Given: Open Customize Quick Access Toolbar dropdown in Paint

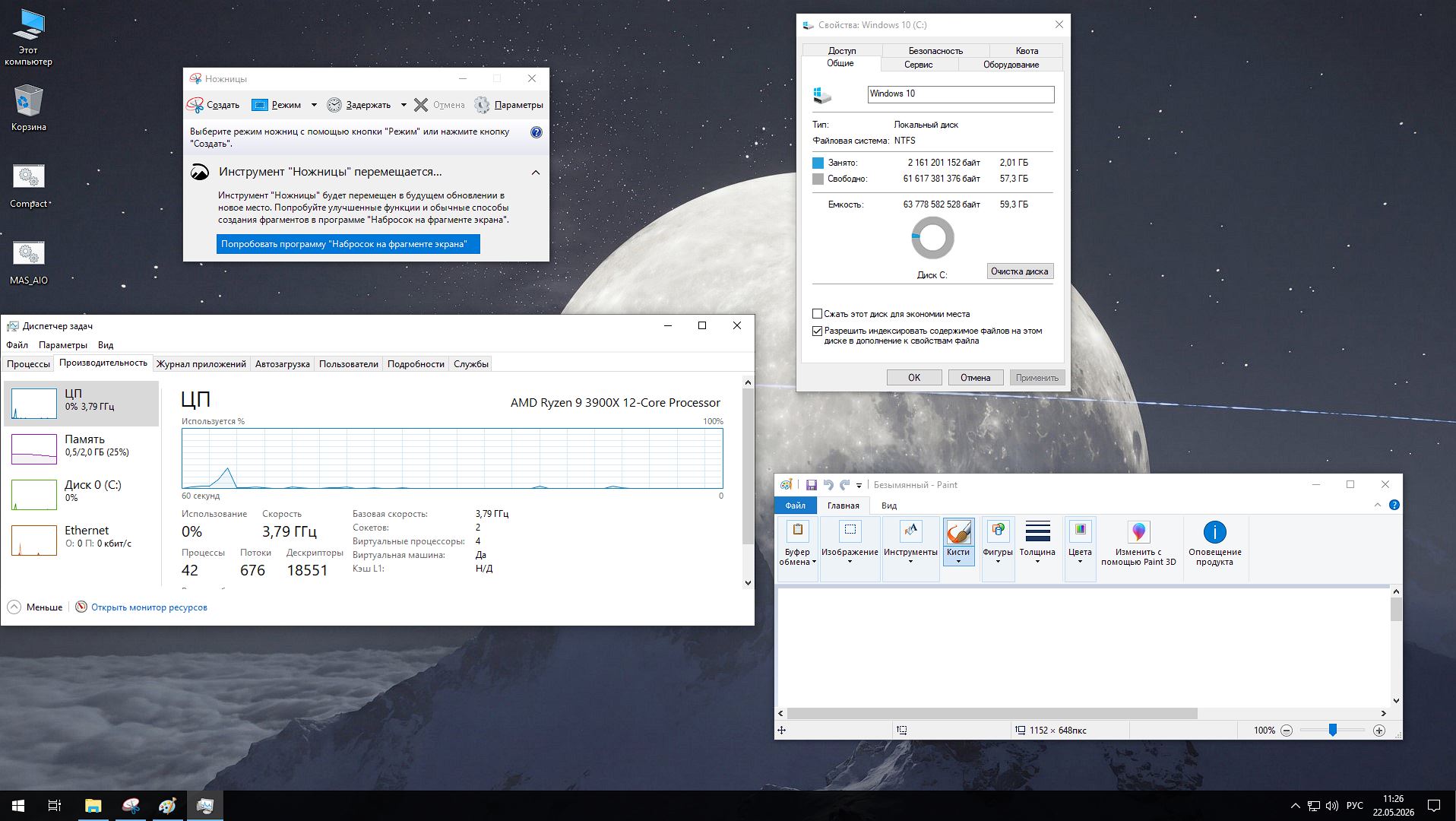Looking at the screenshot, I should [x=859, y=485].
